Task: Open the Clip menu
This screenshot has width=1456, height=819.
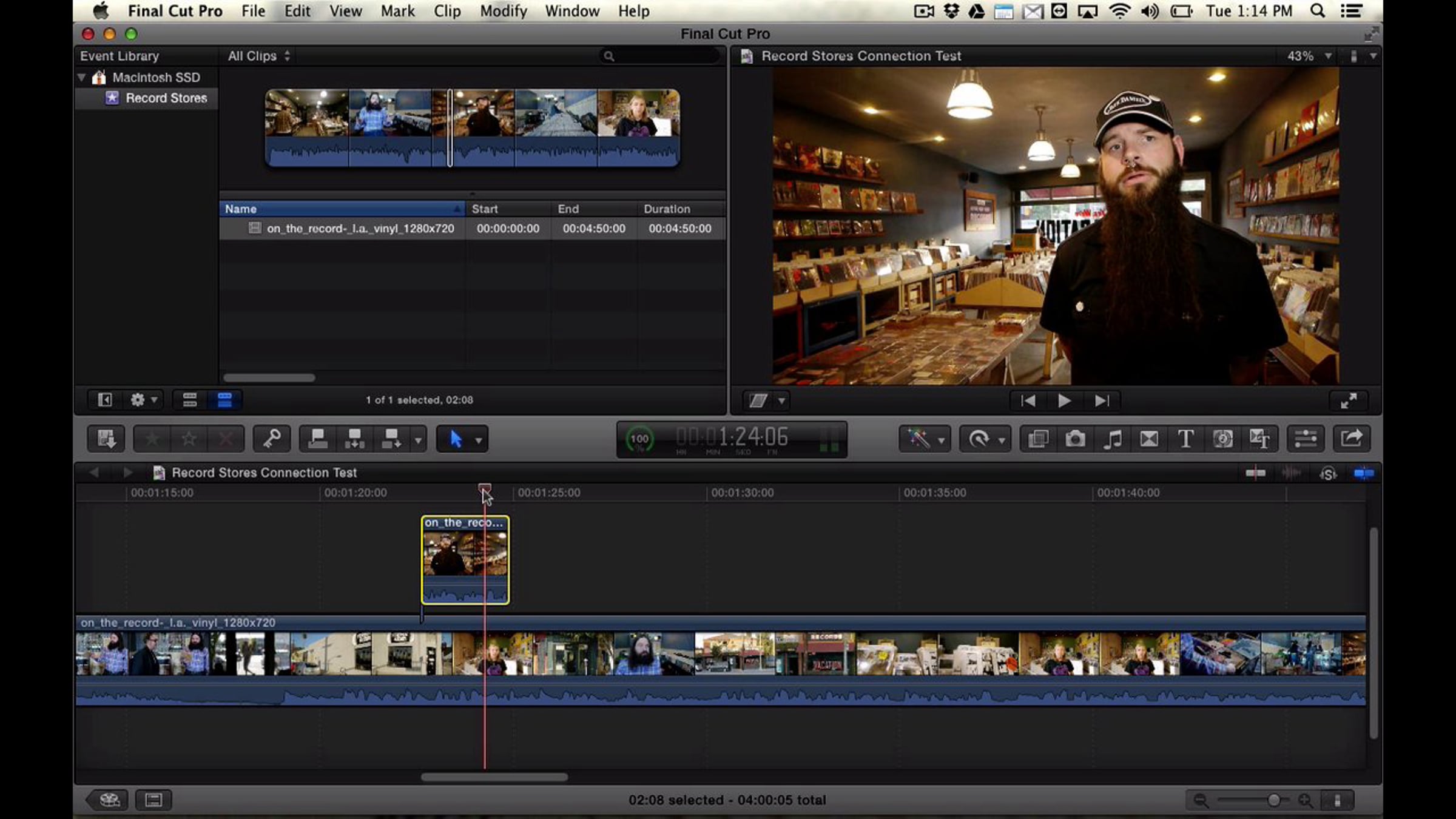Action: coord(447,11)
